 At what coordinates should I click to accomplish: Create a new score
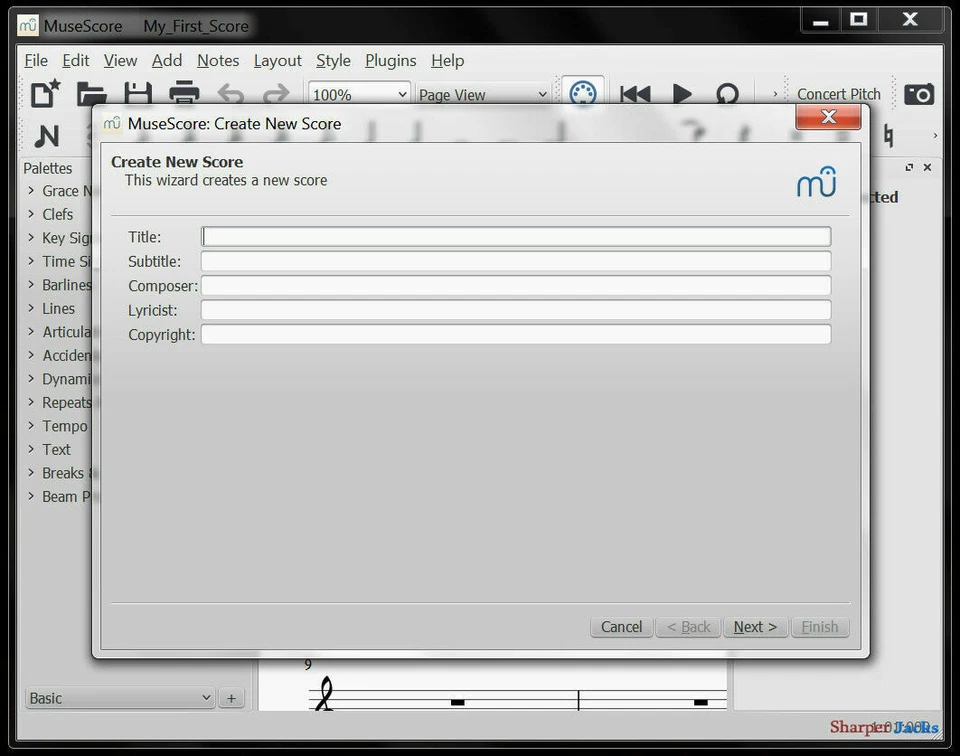[x=43, y=92]
